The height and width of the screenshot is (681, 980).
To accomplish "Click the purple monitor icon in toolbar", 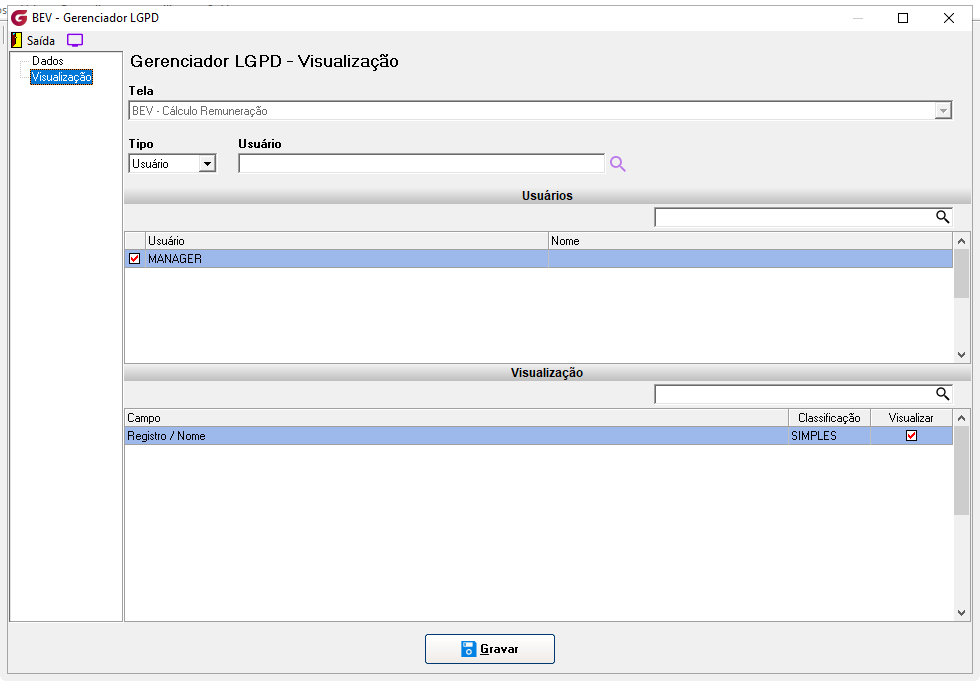I will [75, 41].
